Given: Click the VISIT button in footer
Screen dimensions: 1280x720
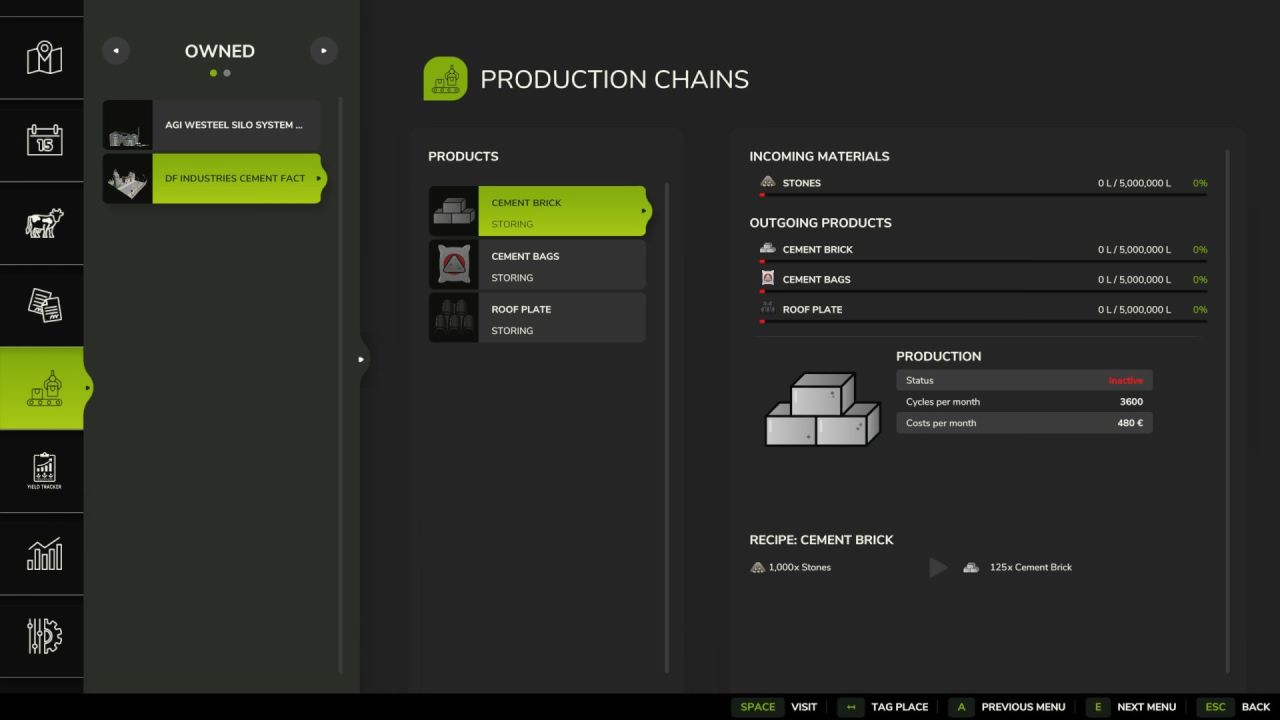Looking at the screenshot, I should [x=775, y=707].
